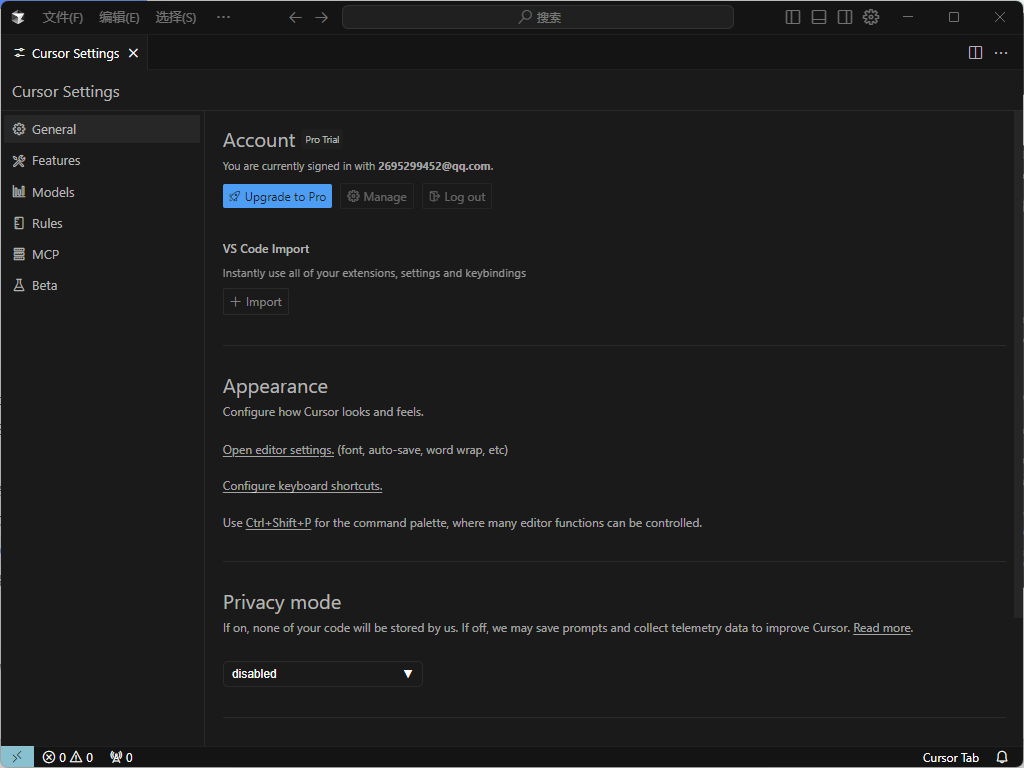This screenshot has width=1024, height=768.
Task: Open the Models settings section
Action: pos(102,192)
